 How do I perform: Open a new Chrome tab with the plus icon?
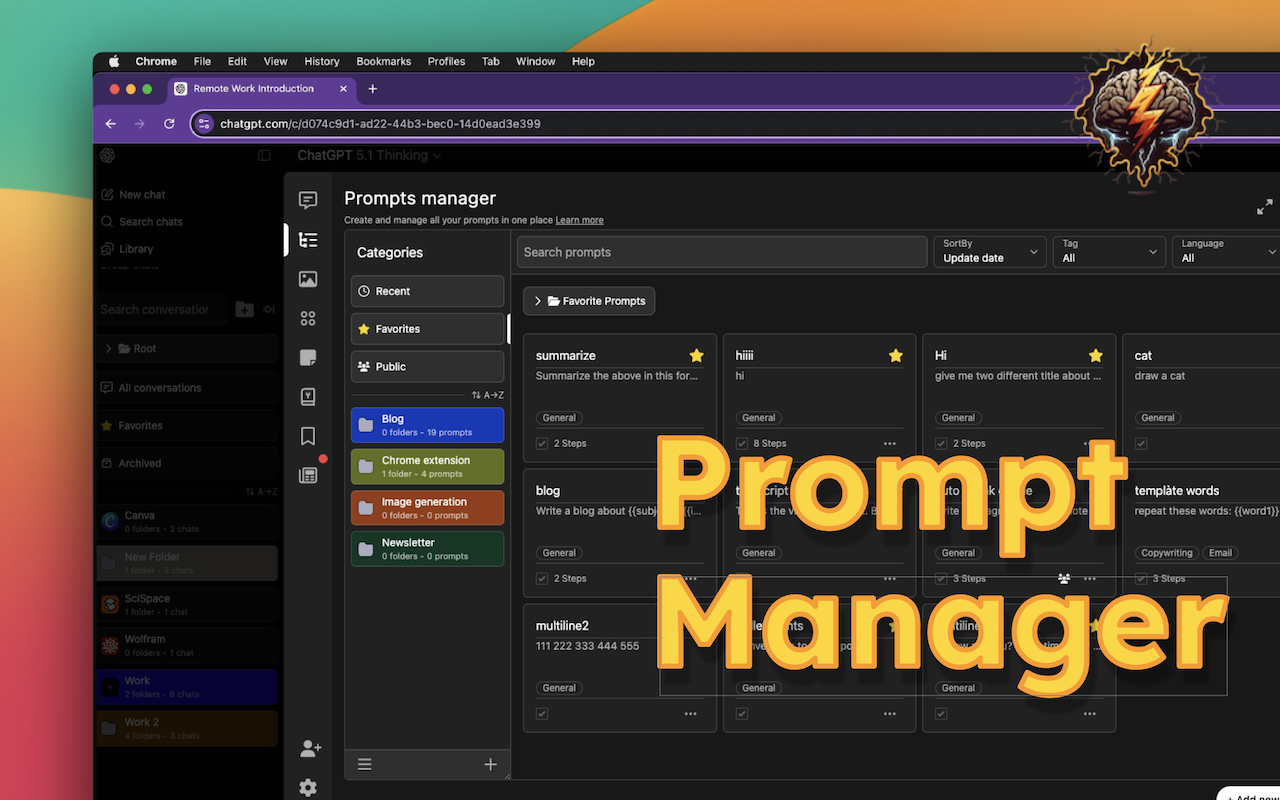[x=373, y=89]
